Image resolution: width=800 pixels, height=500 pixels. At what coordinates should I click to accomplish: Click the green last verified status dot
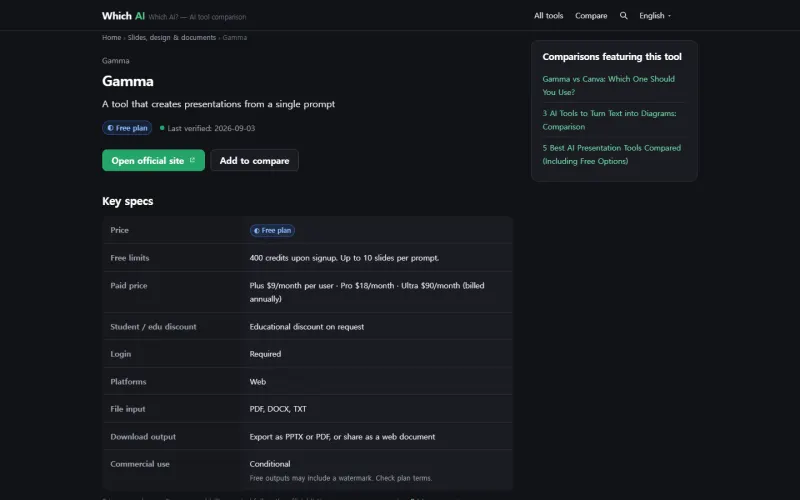(x=162, y=128)
